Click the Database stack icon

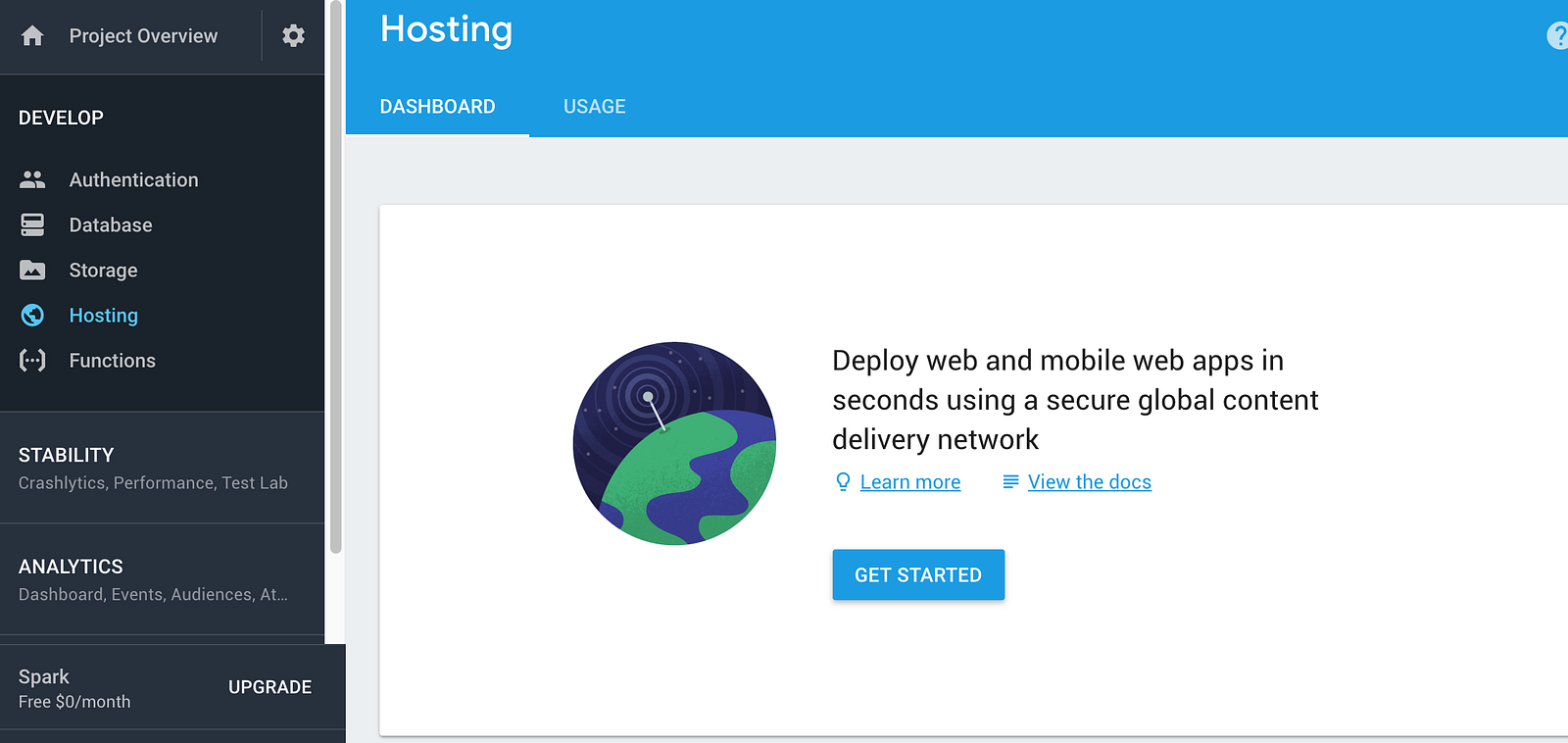click(x=32, y=224)
